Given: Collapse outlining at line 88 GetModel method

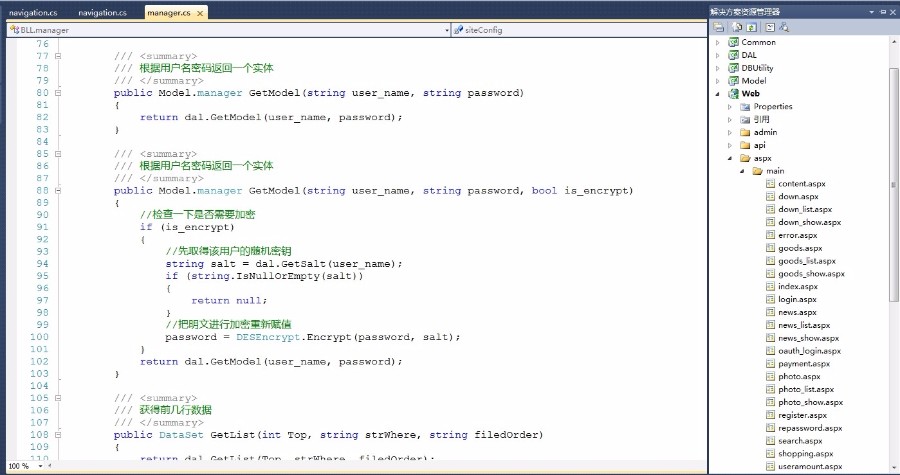Looking at the screenshot, I should click(57, 190).
